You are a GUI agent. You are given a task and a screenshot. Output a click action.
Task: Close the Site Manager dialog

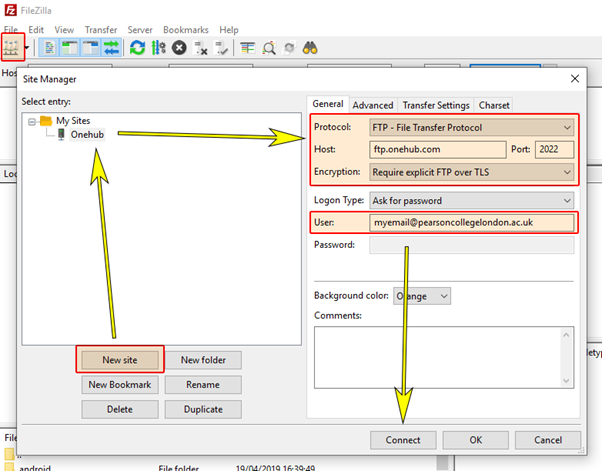pyautogui.click(x=575, y=79)
